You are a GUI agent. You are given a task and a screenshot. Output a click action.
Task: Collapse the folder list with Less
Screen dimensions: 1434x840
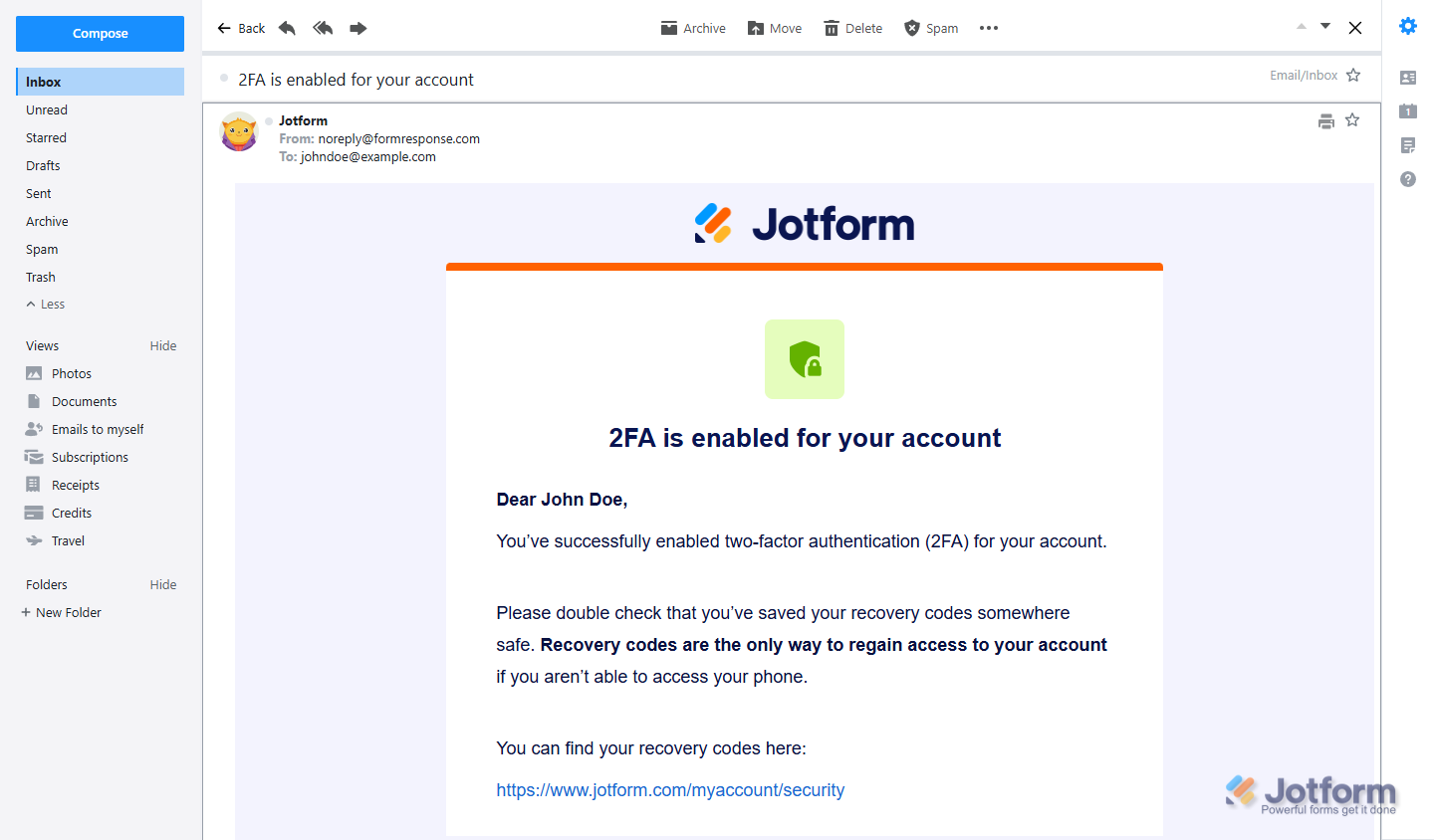pyautogui.click(x=45, y=304)
